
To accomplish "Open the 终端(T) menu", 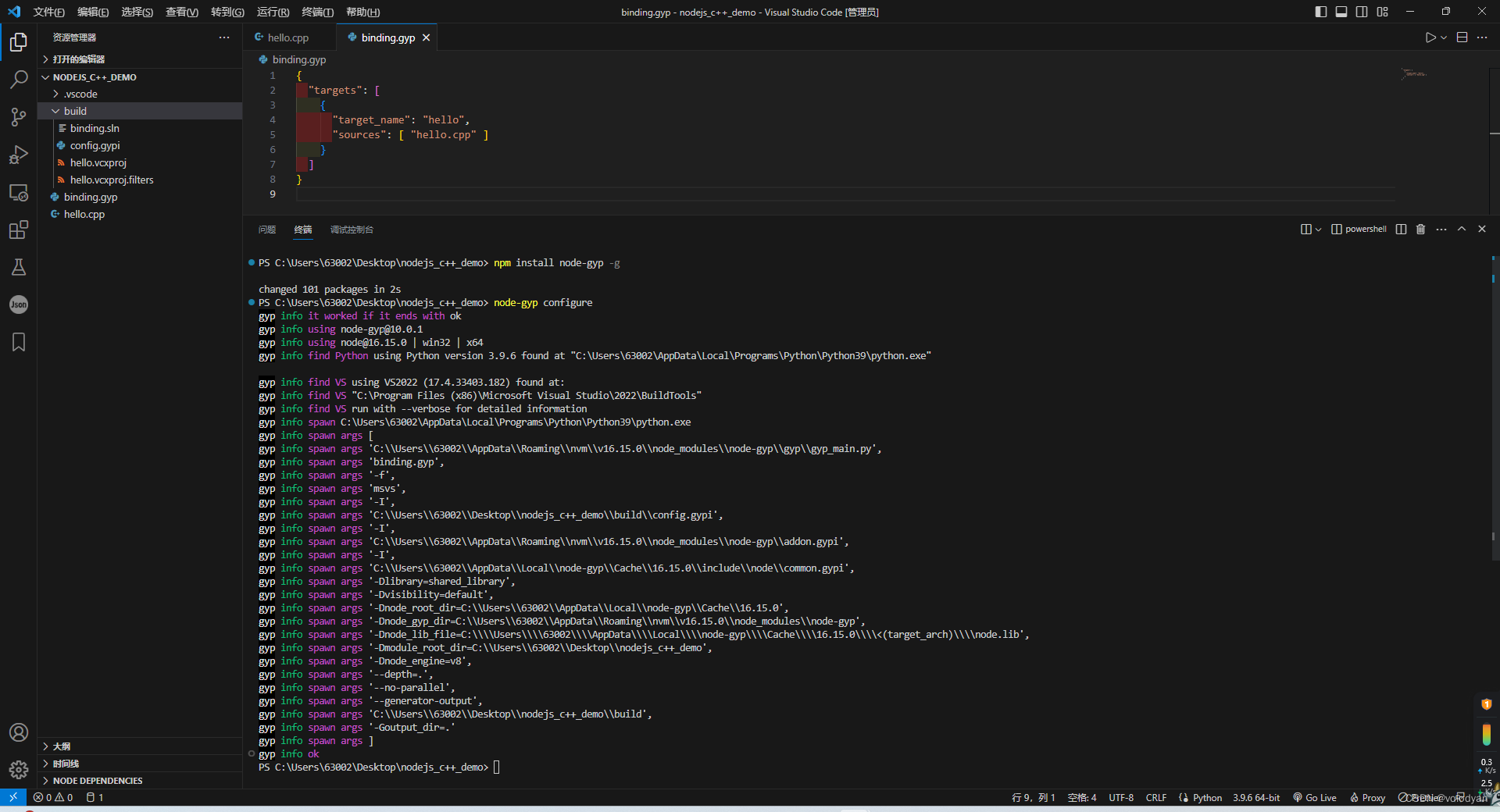I will tap(318, 12).
